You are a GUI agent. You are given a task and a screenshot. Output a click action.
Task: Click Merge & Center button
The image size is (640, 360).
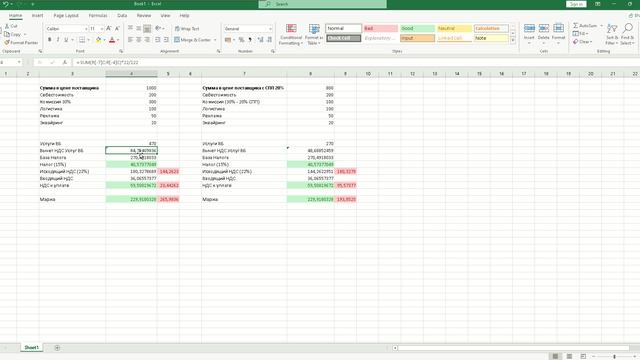(192, 40)
